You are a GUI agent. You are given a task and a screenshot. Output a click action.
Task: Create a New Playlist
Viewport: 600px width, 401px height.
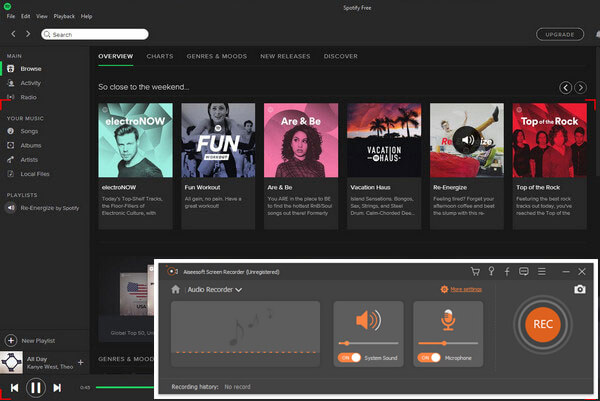(30, 341)
